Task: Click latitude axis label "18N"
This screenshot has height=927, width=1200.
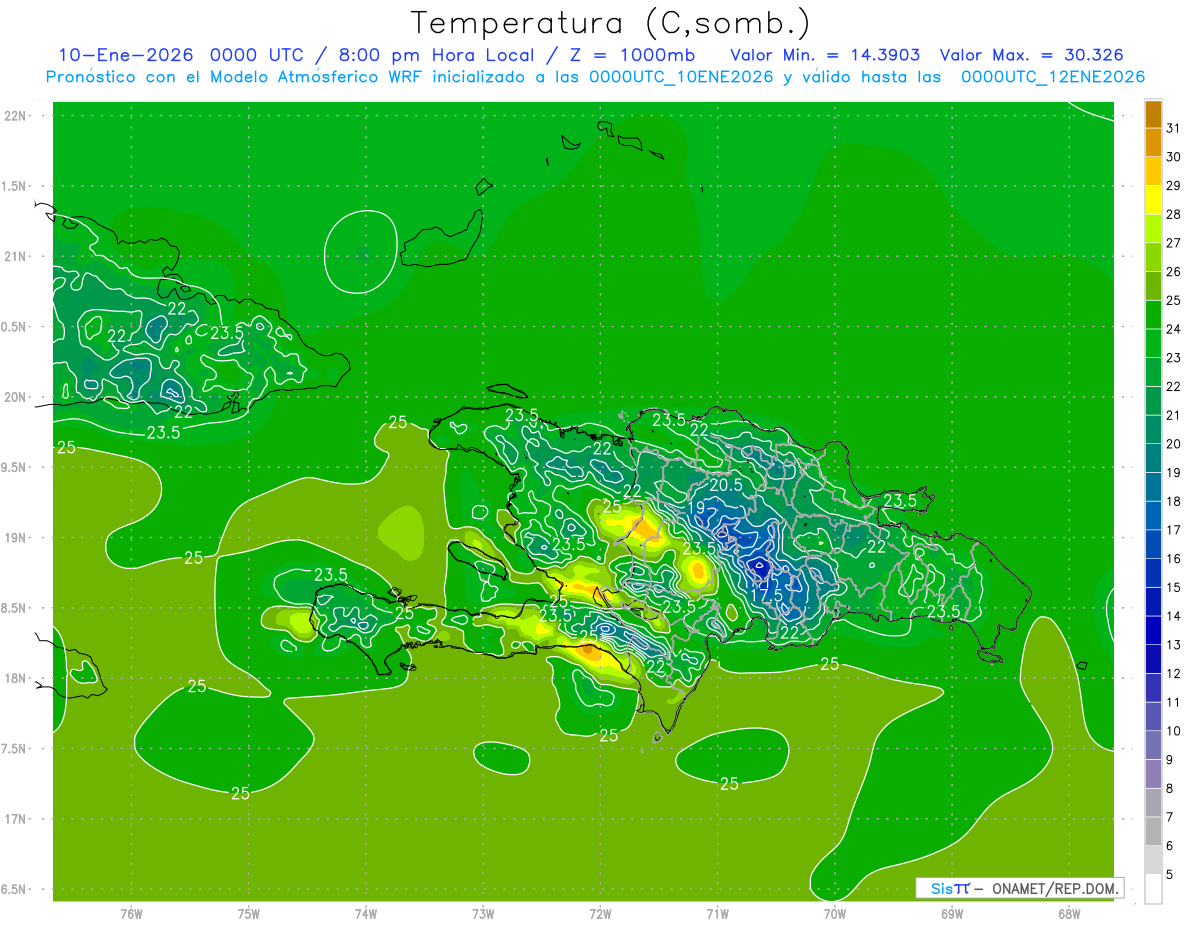Action: (15, 678)
